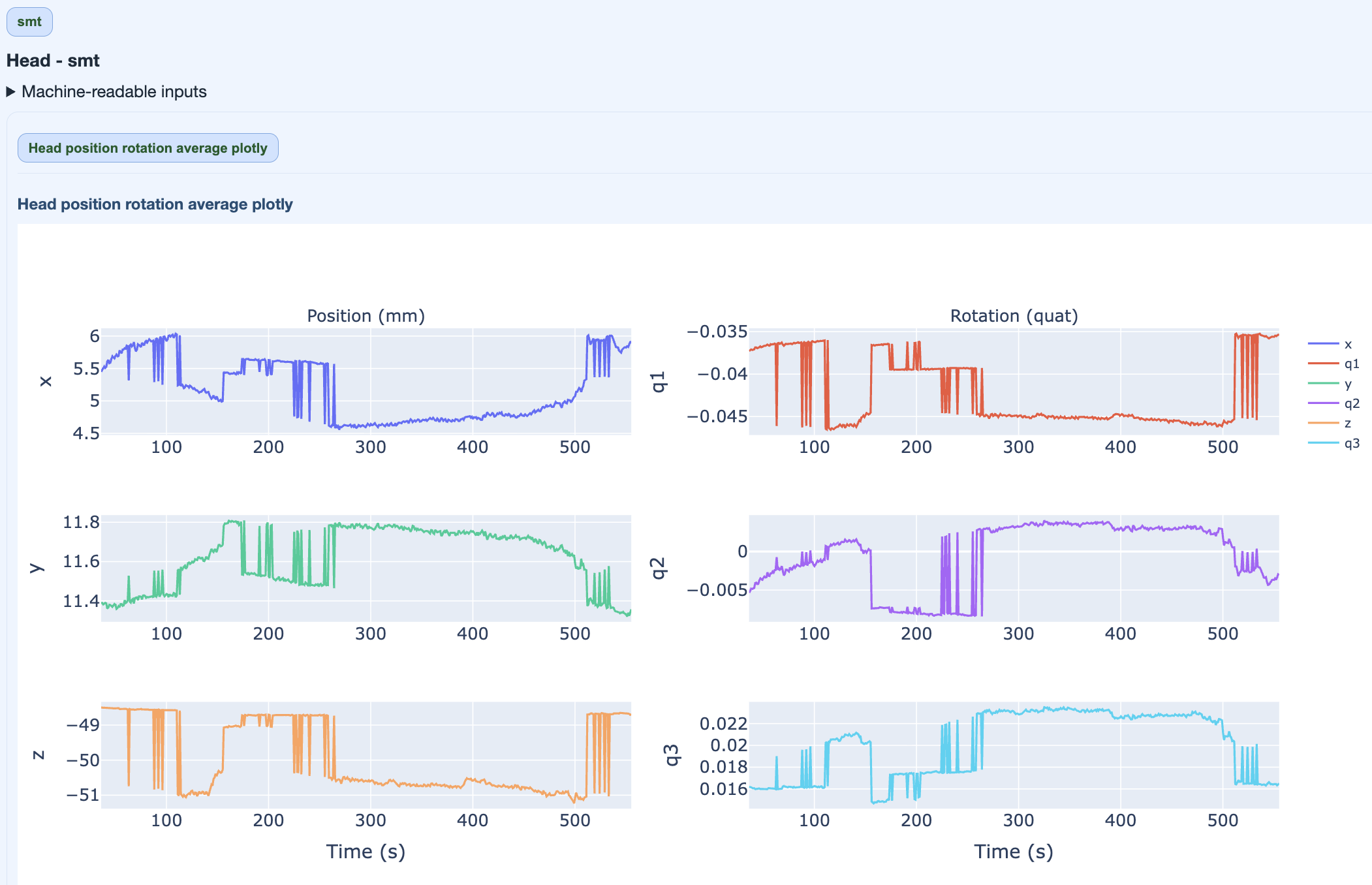
Task: Click Time (s) label under z plot
Action: tap(366, 851)
